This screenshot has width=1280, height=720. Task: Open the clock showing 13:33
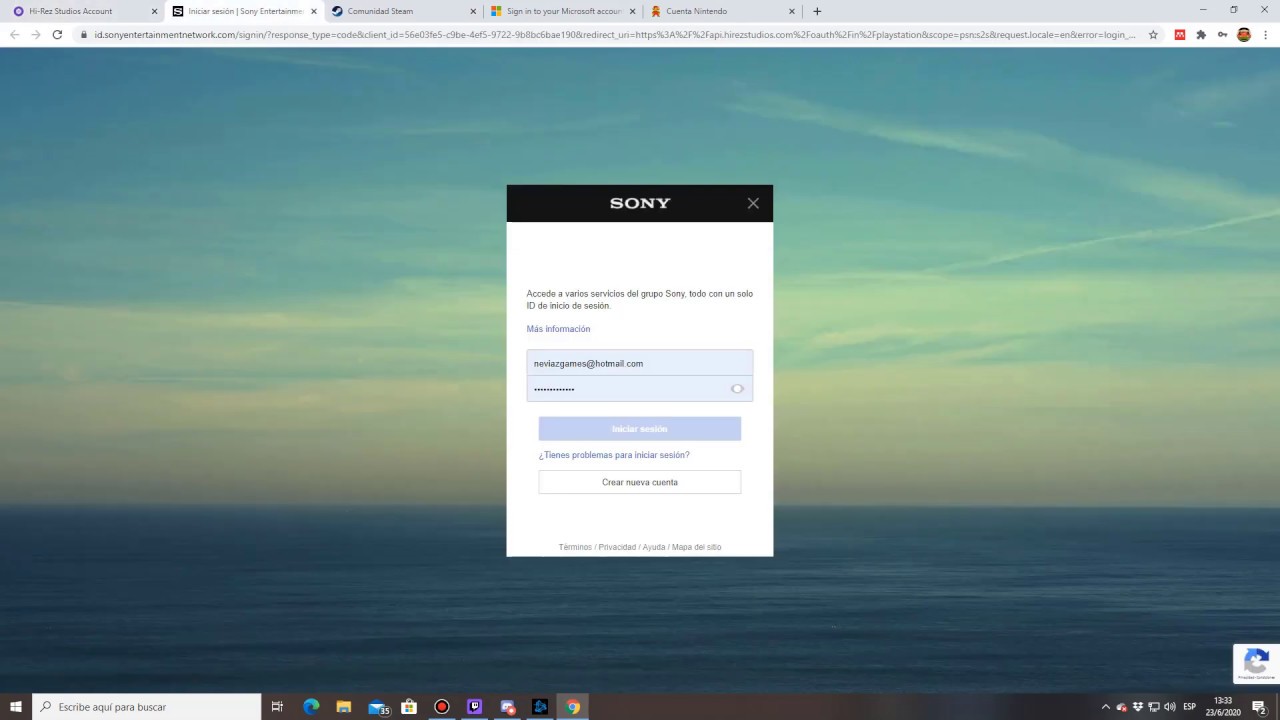[x=1223, y=707]
